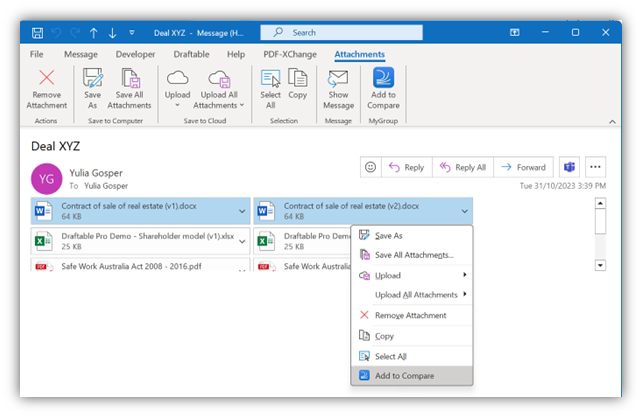Switch to the Message ribbon tab

81,54
